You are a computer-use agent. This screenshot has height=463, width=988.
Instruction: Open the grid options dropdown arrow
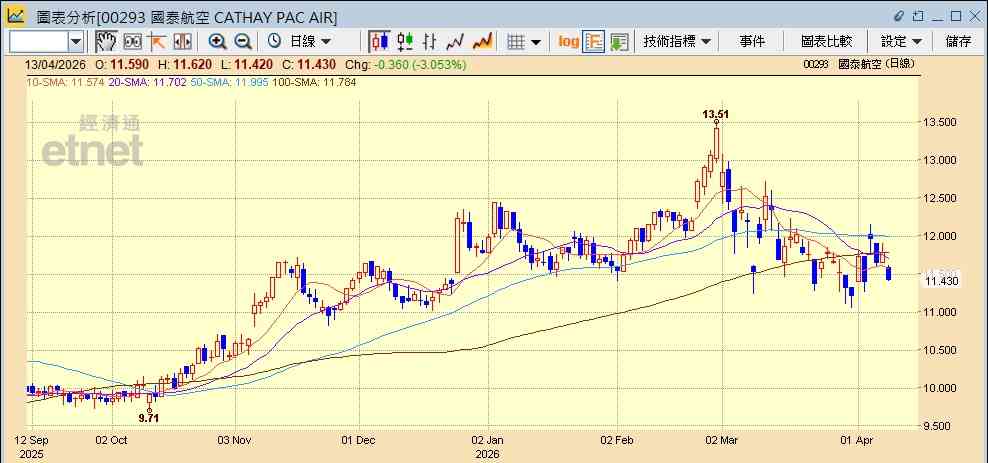[x=536, y=42]
